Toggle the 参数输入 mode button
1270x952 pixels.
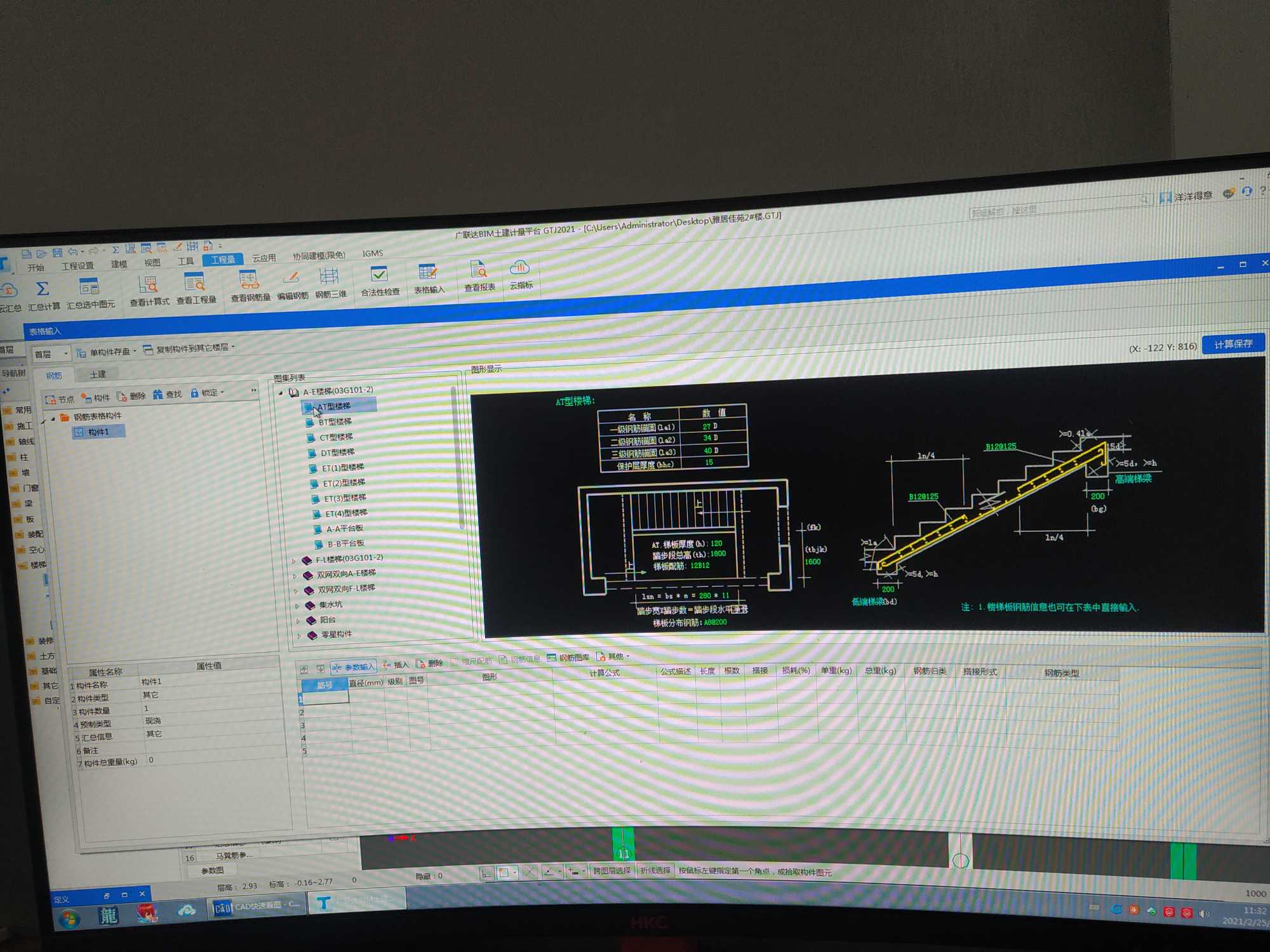click(354, 667)
